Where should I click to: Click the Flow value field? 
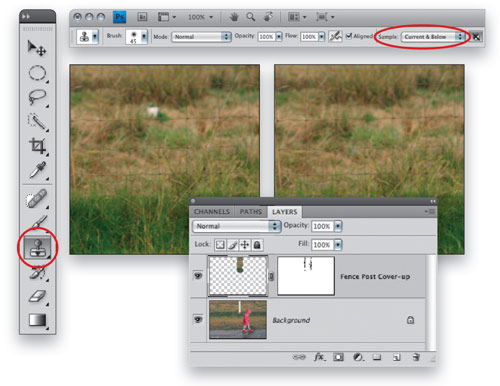(x=309, y=36)
